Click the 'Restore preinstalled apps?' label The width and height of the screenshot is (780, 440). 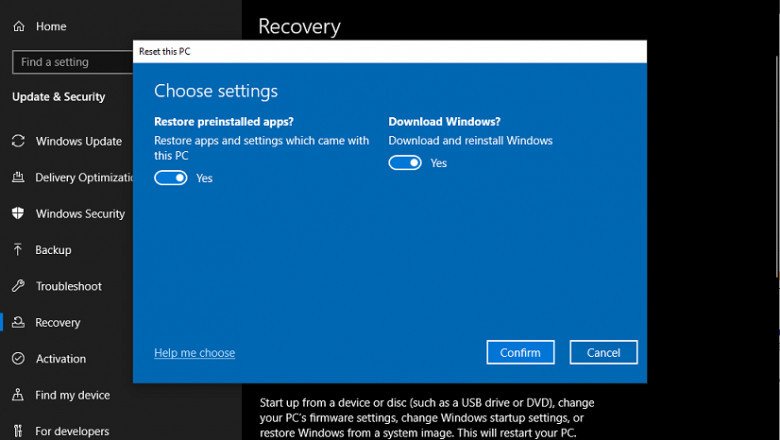pyautogui.click(x=224, y=121)
